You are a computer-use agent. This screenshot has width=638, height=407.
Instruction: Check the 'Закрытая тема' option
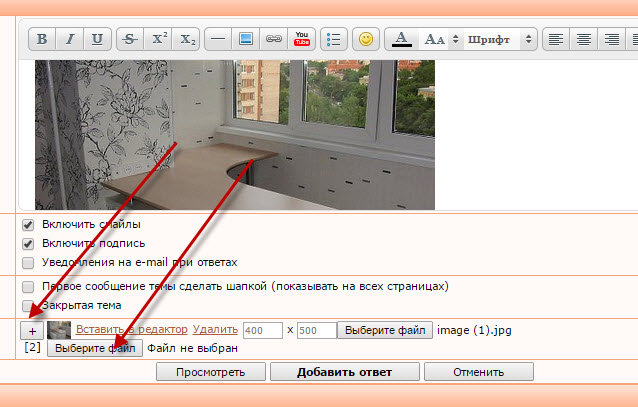pos(28,305)
